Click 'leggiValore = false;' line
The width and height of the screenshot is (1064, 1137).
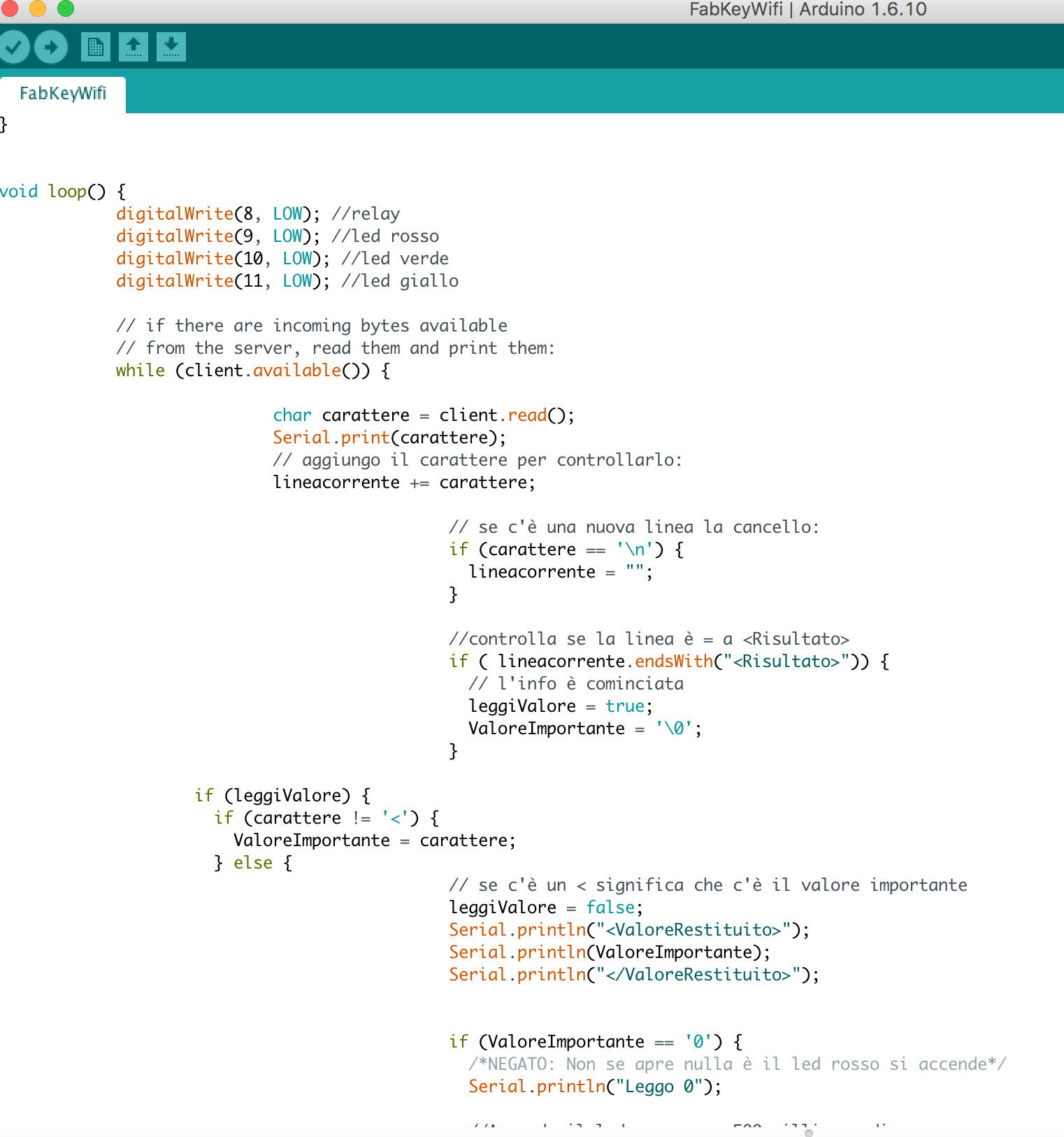coord(546,908)
